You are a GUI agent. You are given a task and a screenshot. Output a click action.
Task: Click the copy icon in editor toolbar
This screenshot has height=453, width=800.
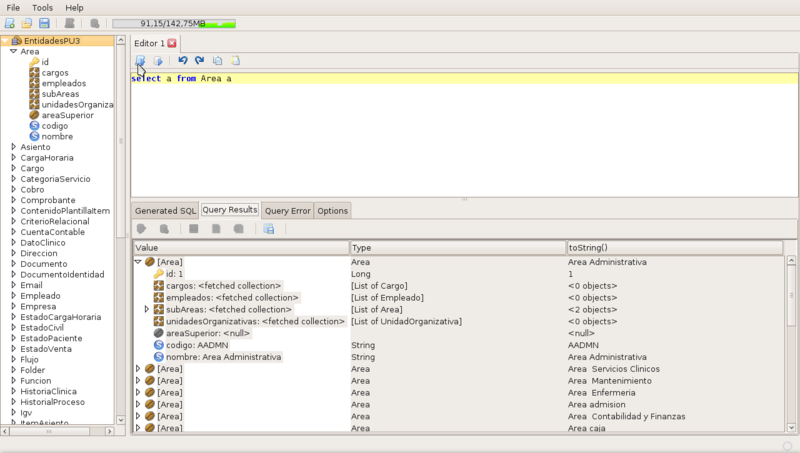217,60
